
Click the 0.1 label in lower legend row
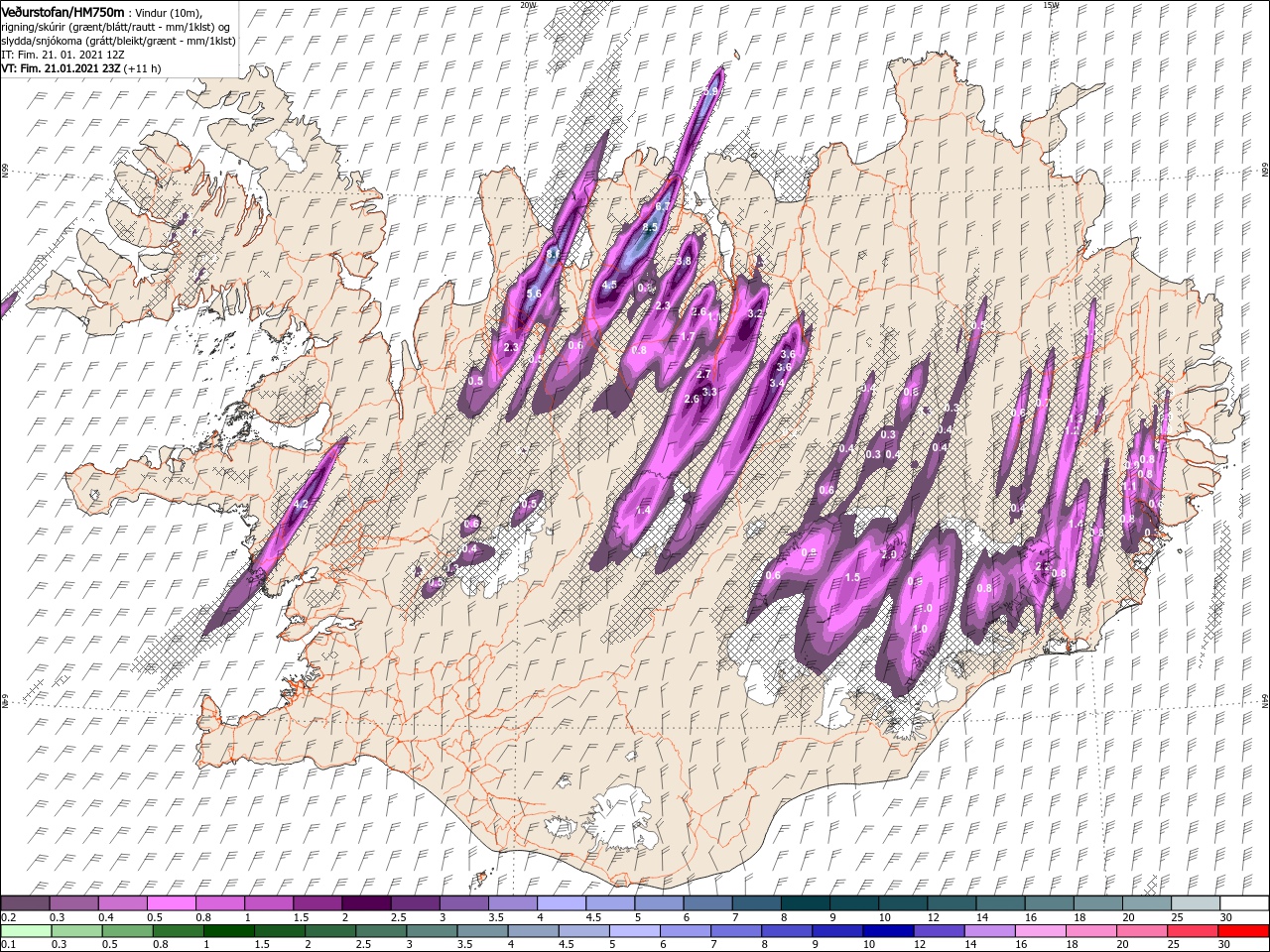click(x=7, y=944)
